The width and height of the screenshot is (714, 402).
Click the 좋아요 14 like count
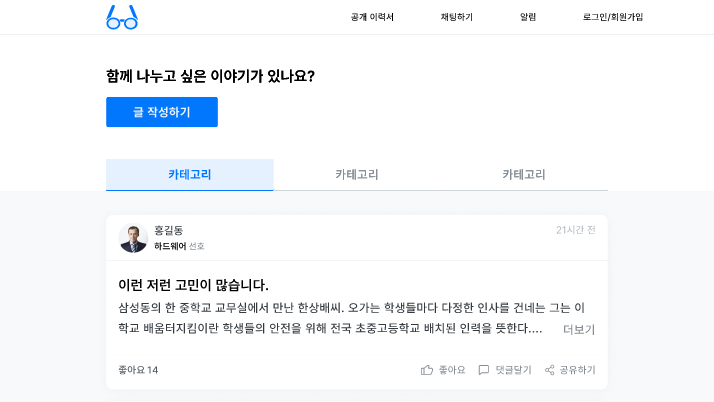point(138,370)
